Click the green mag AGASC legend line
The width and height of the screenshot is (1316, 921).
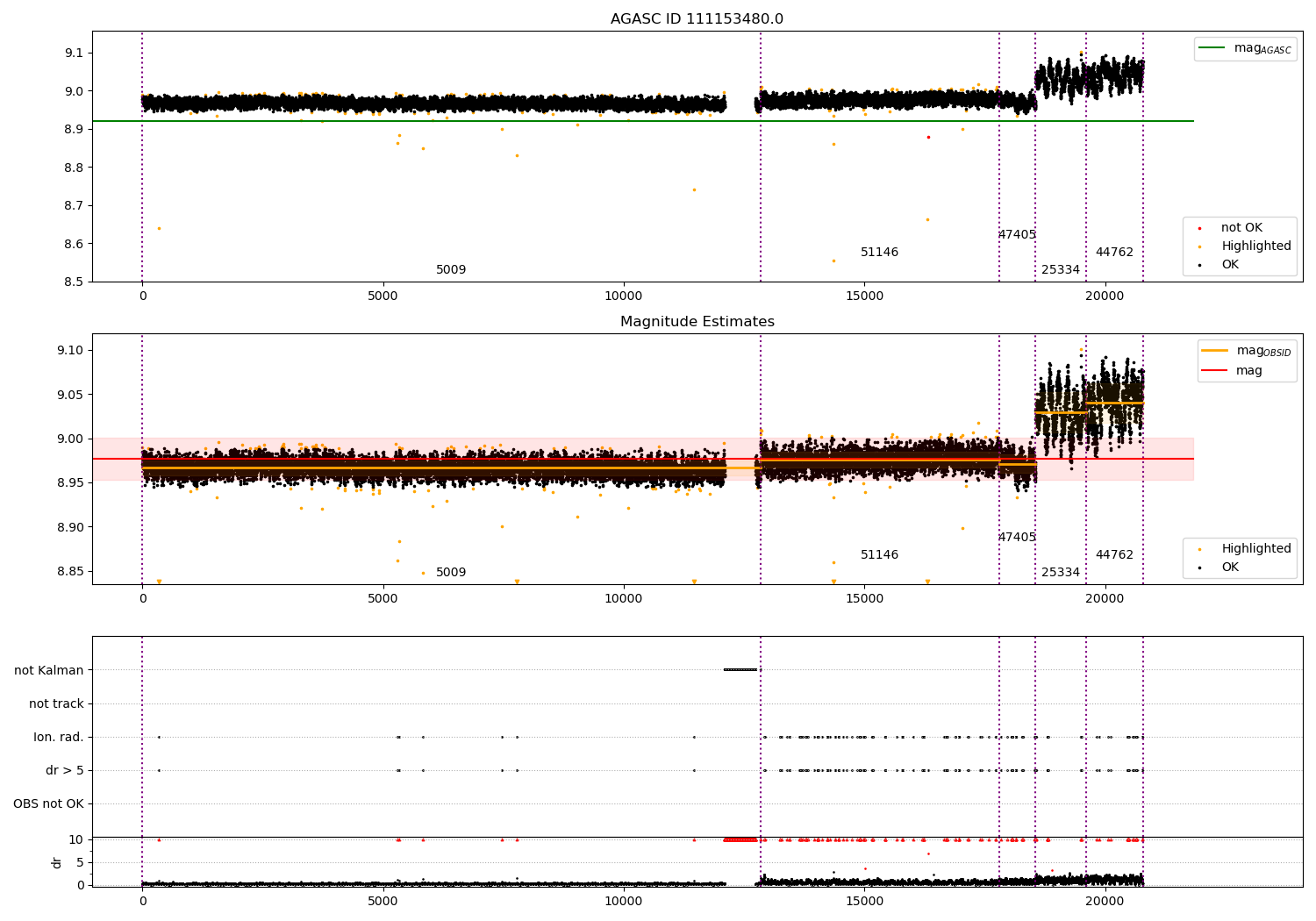point(1212,48)
